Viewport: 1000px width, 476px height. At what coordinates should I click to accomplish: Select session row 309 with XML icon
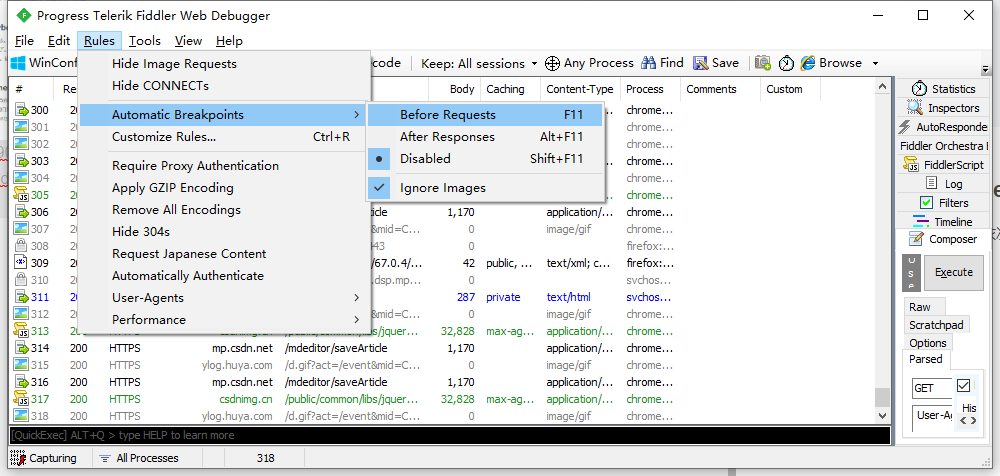(x=22, y=263)
